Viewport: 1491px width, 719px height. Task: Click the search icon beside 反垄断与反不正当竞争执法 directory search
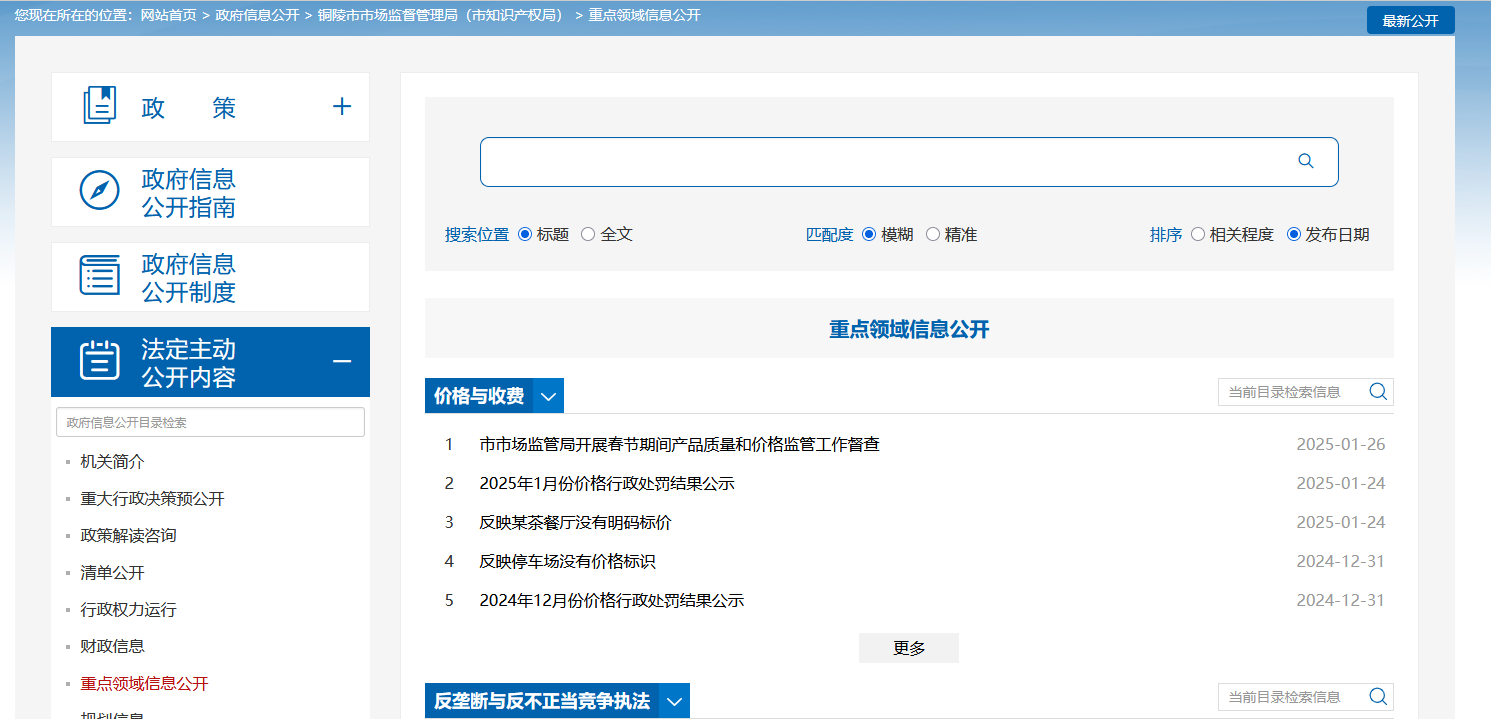[x=1378, y=697]
